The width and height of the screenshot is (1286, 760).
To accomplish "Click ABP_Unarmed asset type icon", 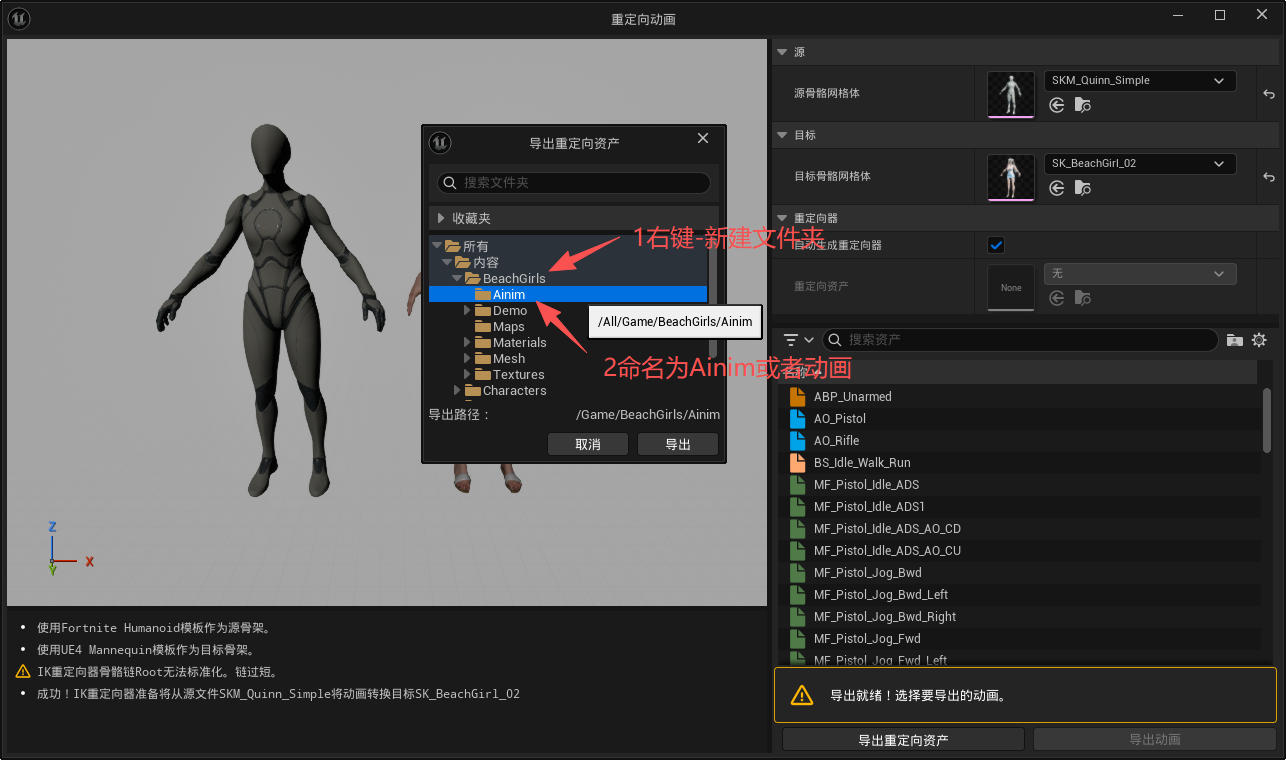I will [x=797, y=397].
